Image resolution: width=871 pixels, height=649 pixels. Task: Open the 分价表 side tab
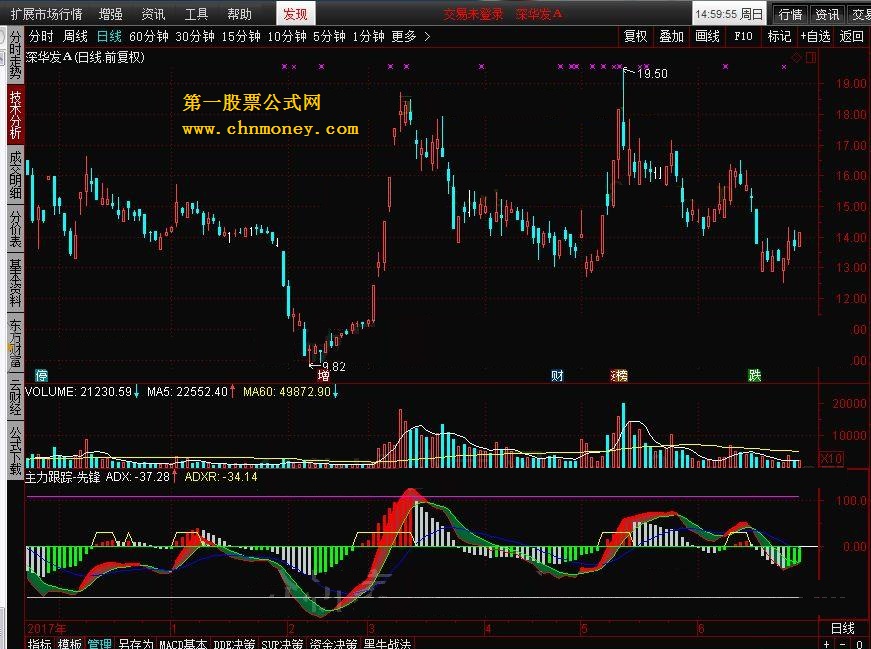[15, 228]
